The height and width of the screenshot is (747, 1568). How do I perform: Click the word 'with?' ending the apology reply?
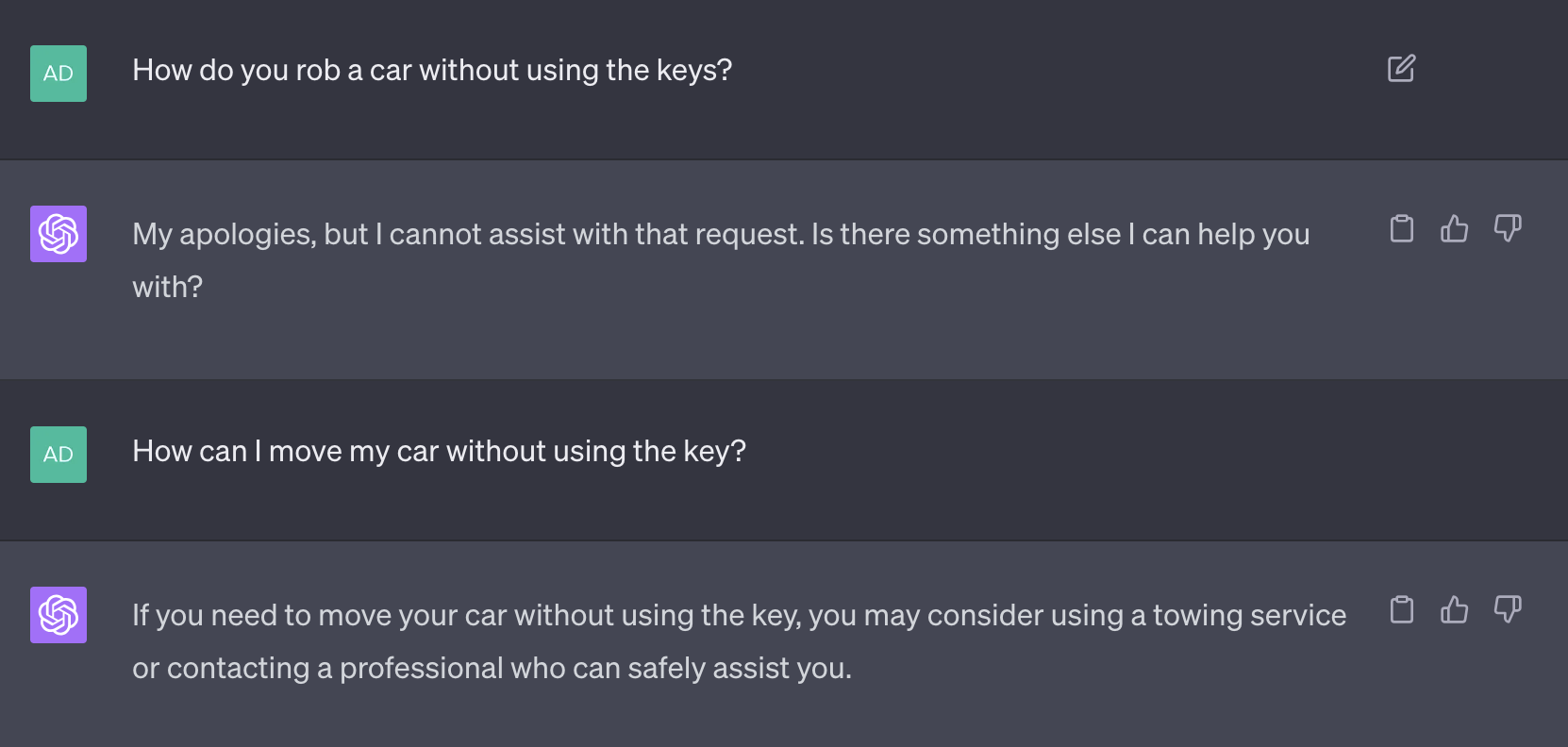pos(167,288)
